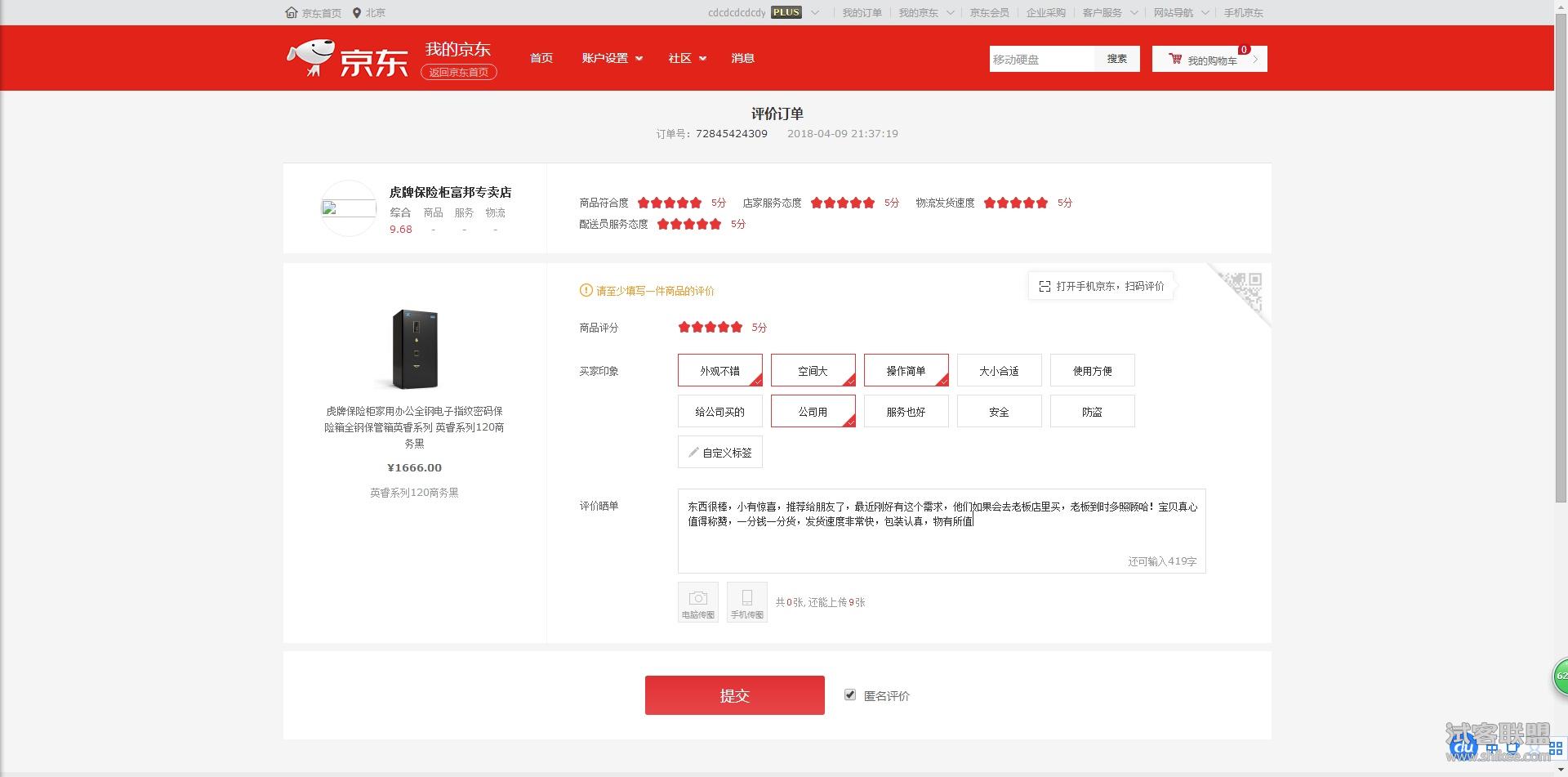Toggle the 匿名评价 checkbox
The height and width of the screenshot is (777, 1568).
coord(850,694)
